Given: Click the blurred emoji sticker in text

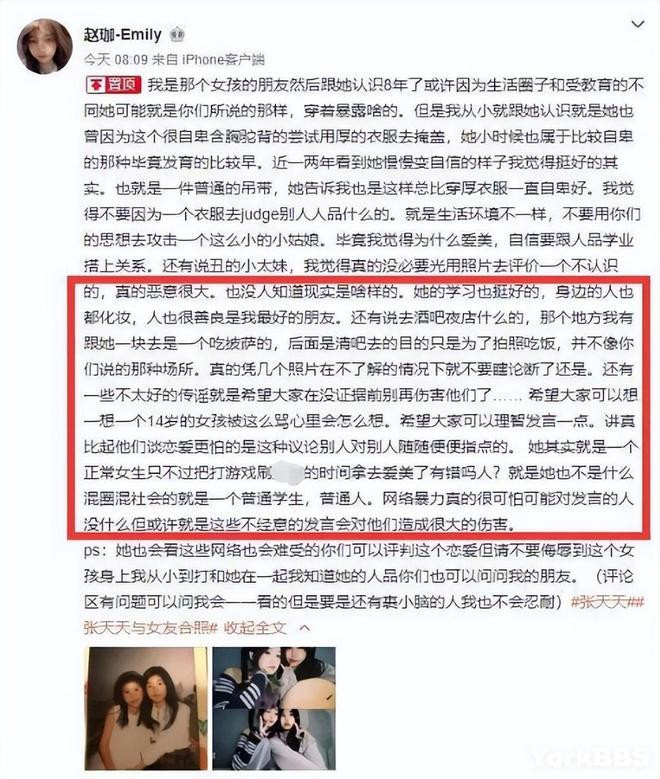Looking at the screenshot, I should pos(289,472).
